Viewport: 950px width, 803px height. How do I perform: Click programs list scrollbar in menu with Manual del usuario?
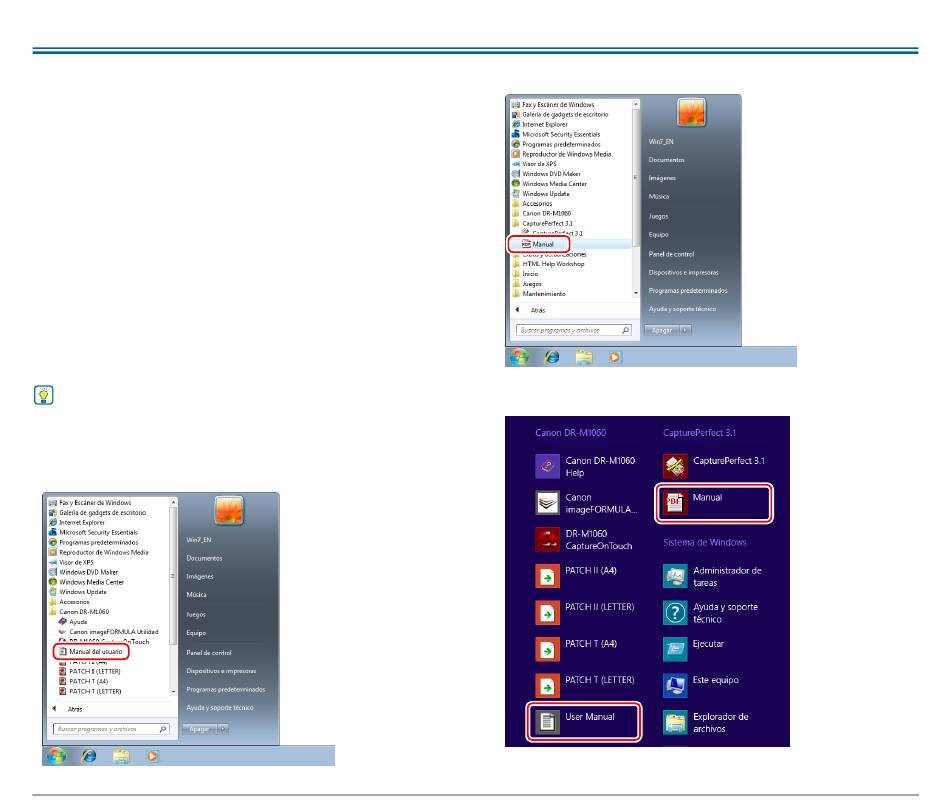click(173, 597)
